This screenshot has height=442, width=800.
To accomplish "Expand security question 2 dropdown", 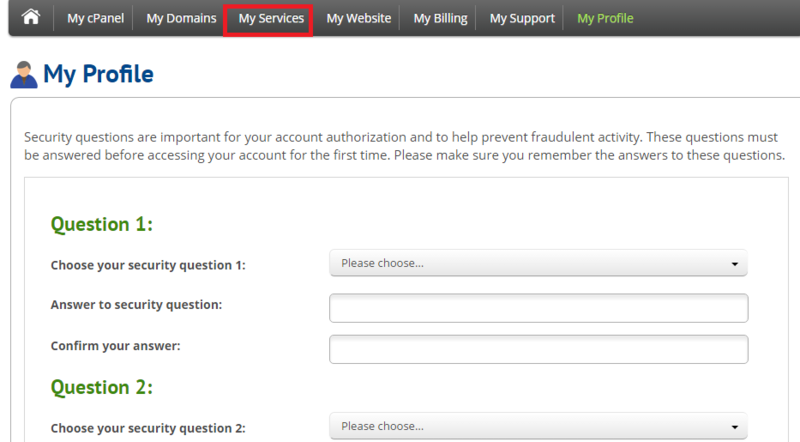I will tap(538, 427).
